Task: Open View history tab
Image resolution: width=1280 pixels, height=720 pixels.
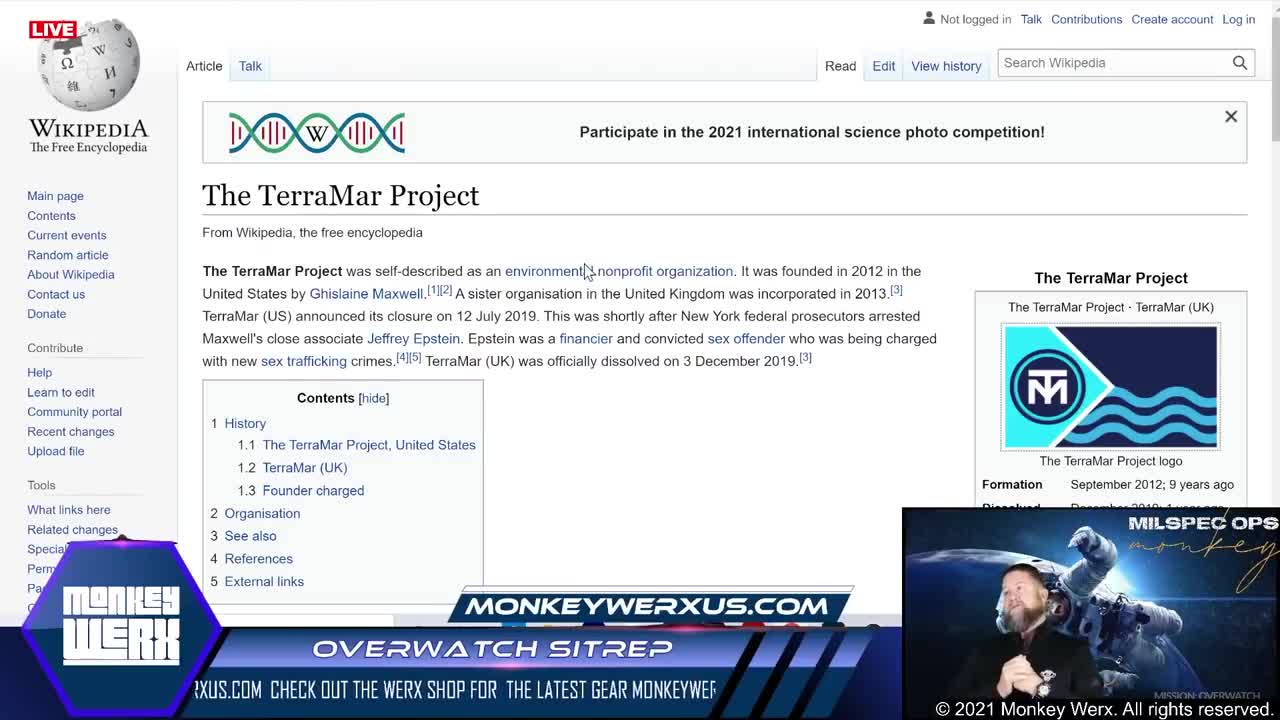Action: click(946, 66)
